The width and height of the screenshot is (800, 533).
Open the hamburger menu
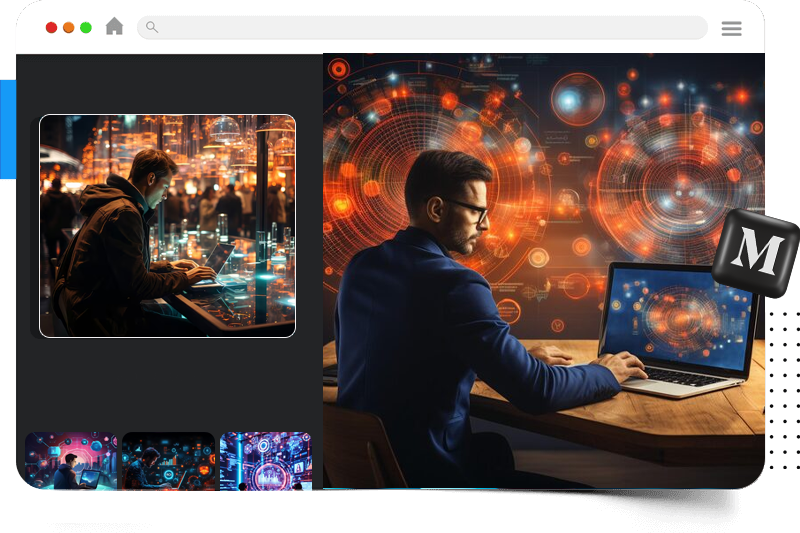tap(731, 28)
